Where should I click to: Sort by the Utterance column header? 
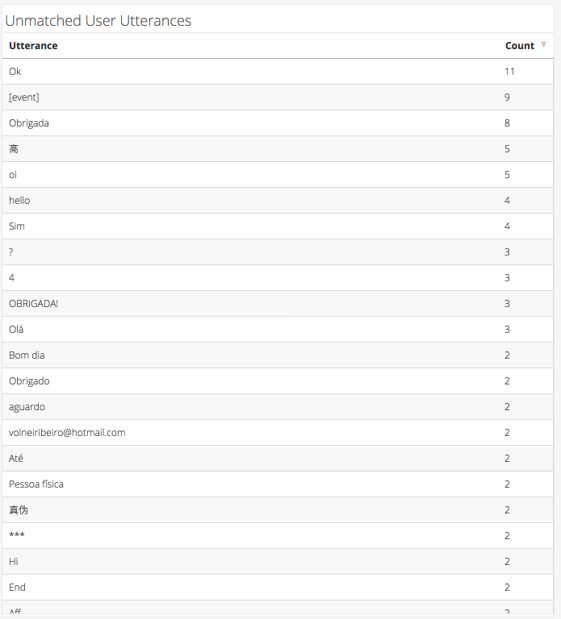pos(33,46)
